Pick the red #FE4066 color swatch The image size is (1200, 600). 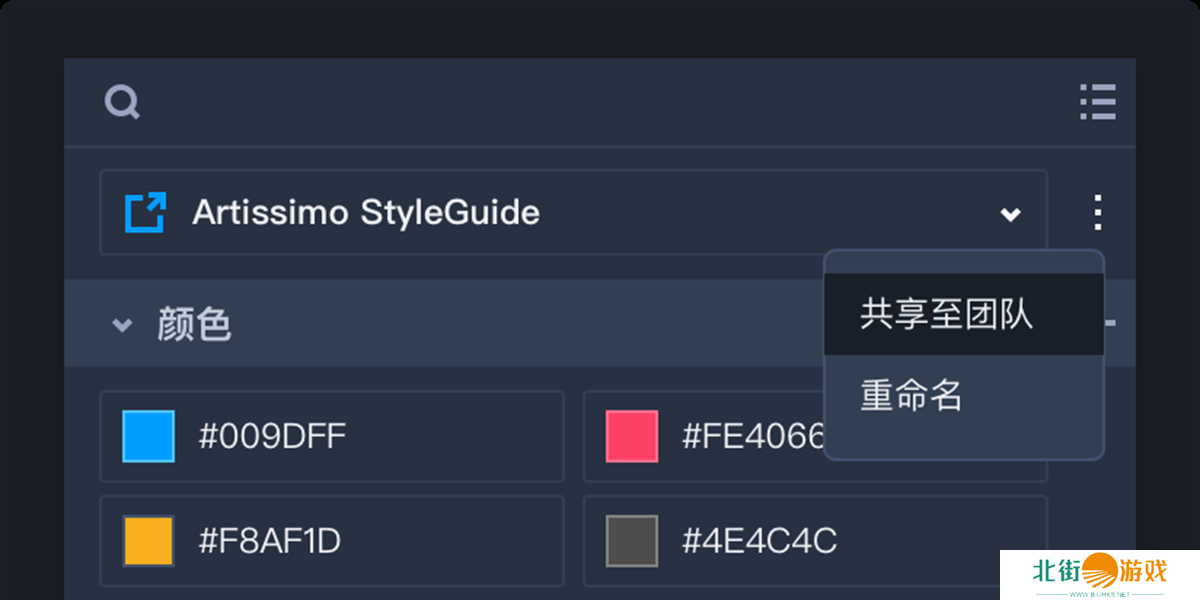632,436
